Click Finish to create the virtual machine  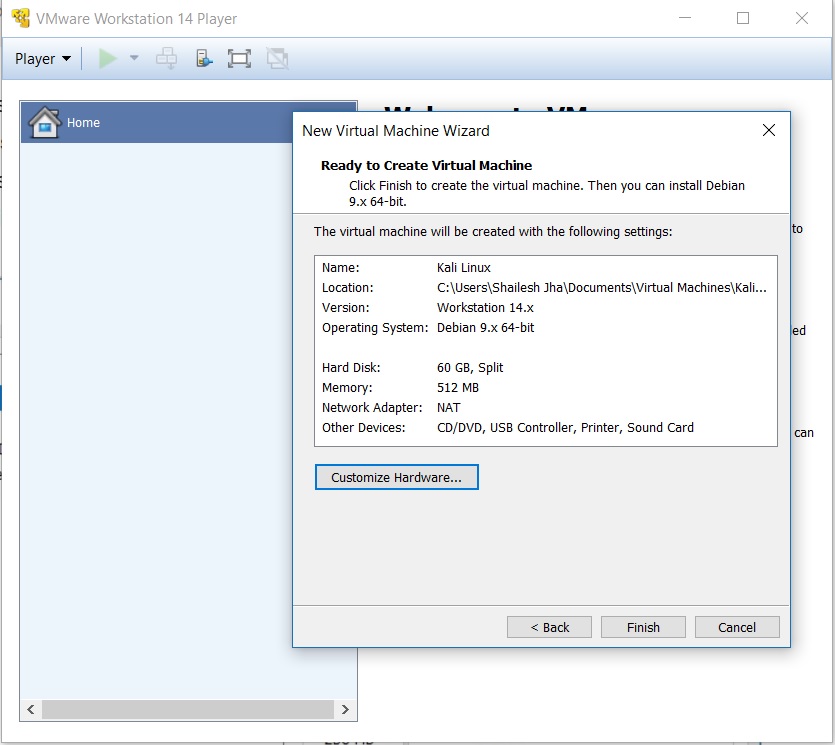[x=643, y=627]
